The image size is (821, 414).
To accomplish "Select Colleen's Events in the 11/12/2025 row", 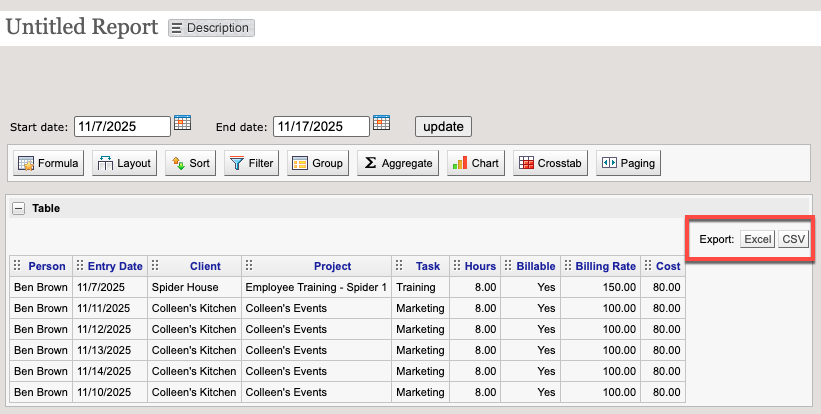I will (316, 329).
